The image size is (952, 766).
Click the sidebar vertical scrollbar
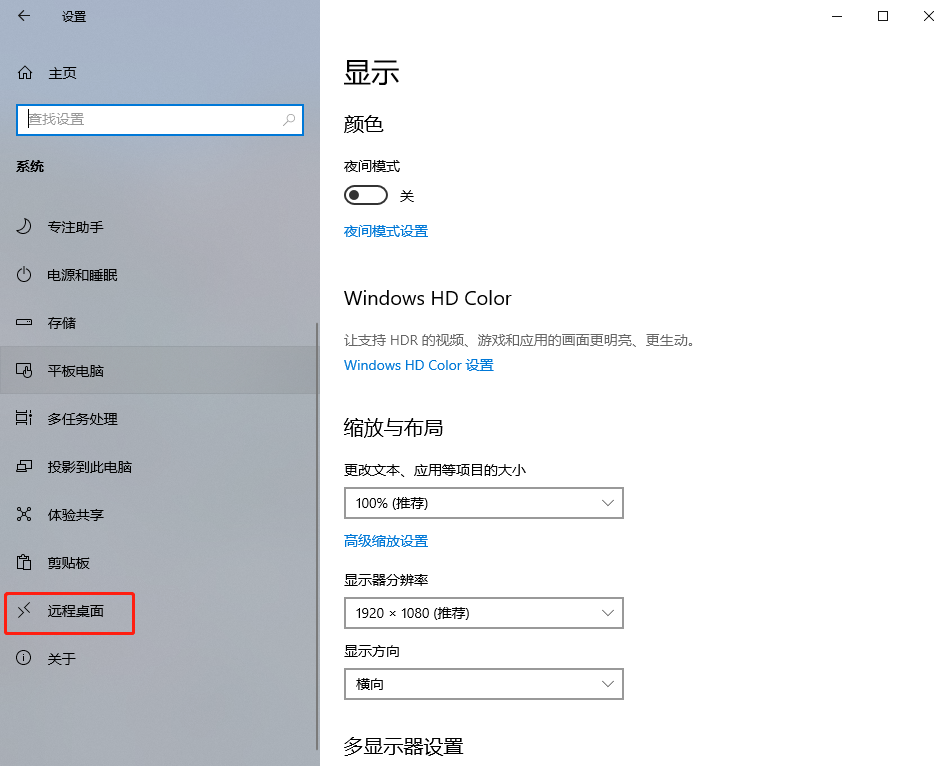pyautogui.click(x=317, y=536)
